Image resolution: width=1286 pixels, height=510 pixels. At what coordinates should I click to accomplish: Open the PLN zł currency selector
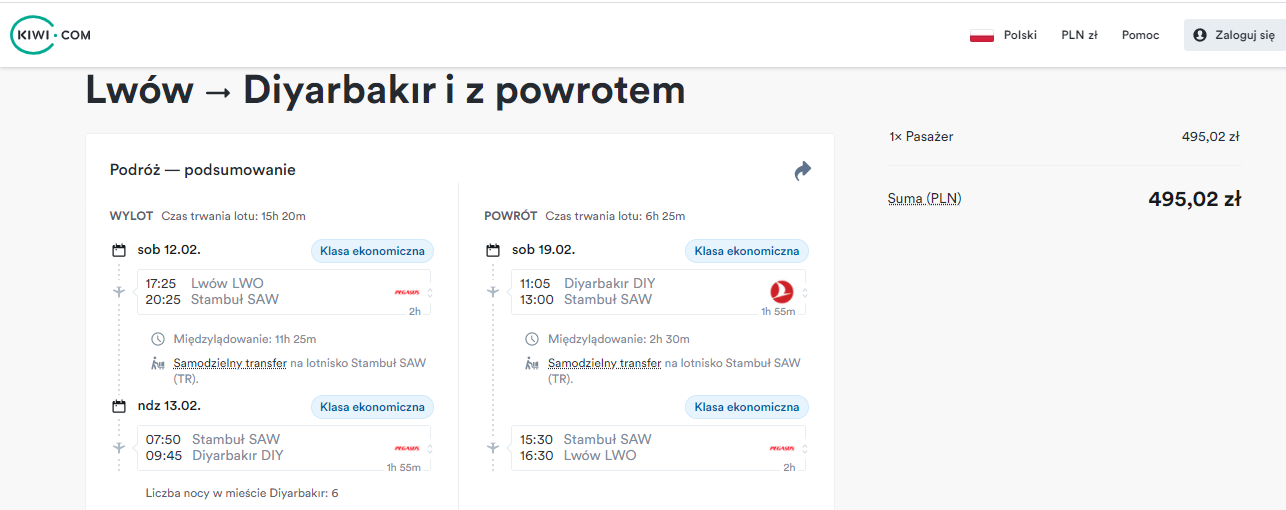1079,35
